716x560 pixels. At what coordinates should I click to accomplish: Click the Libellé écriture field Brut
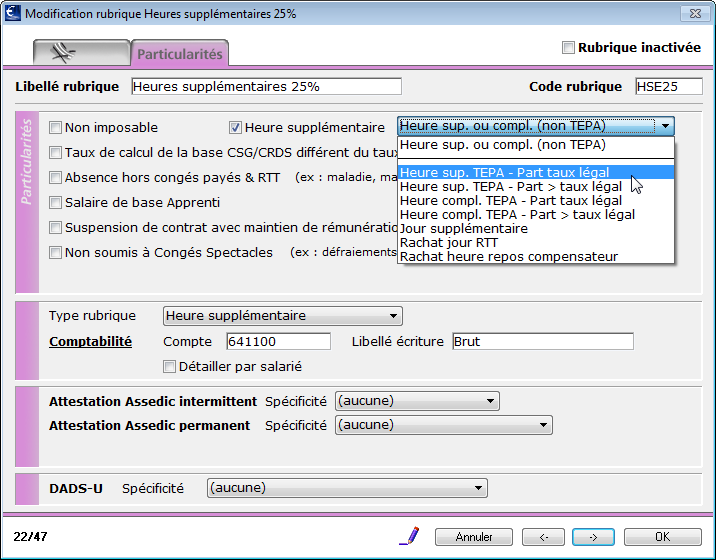[x=543, y=342]
